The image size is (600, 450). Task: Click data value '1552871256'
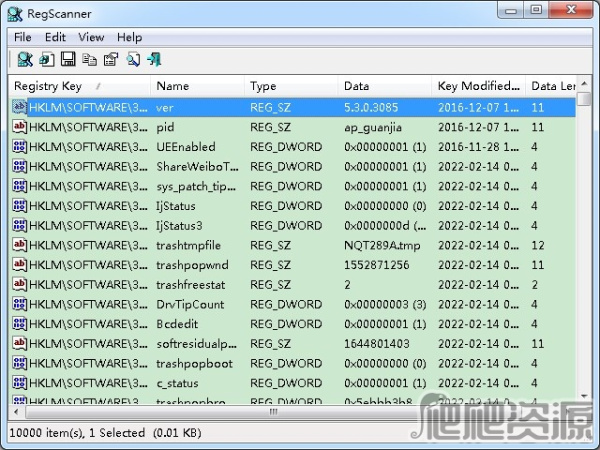pos(377,265)
